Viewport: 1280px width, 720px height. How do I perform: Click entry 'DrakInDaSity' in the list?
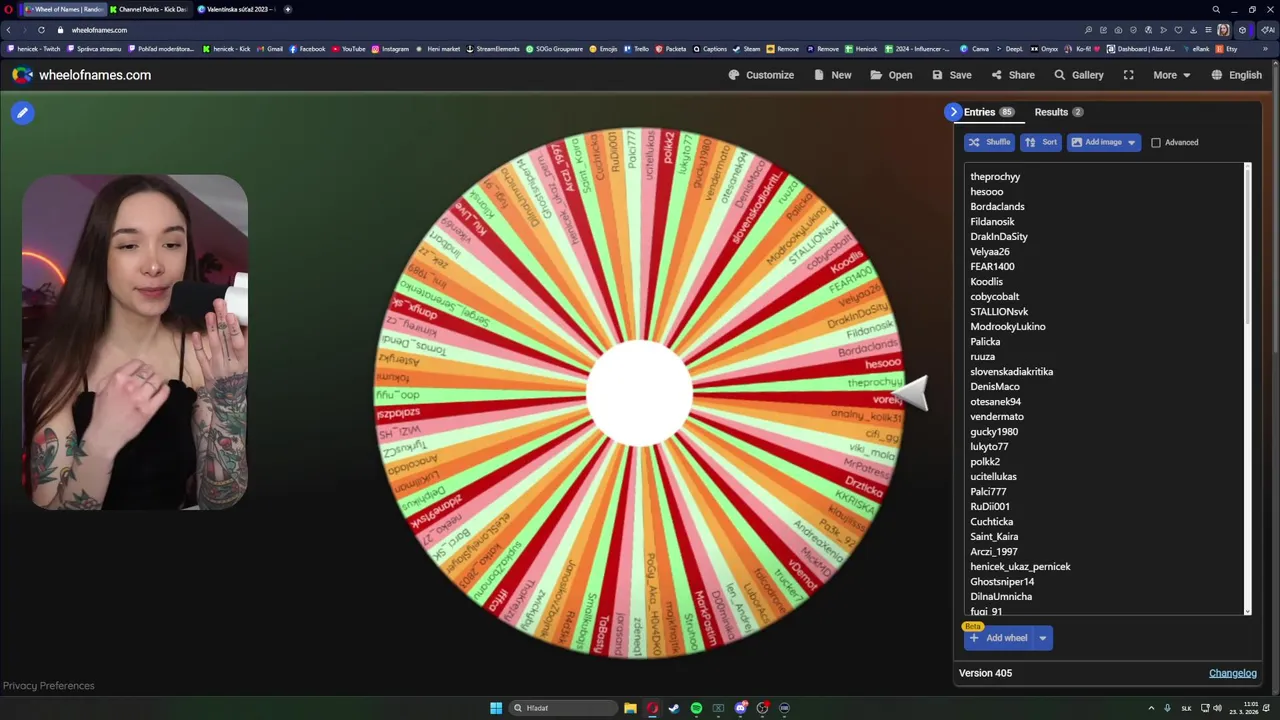[x=999, y=237]
